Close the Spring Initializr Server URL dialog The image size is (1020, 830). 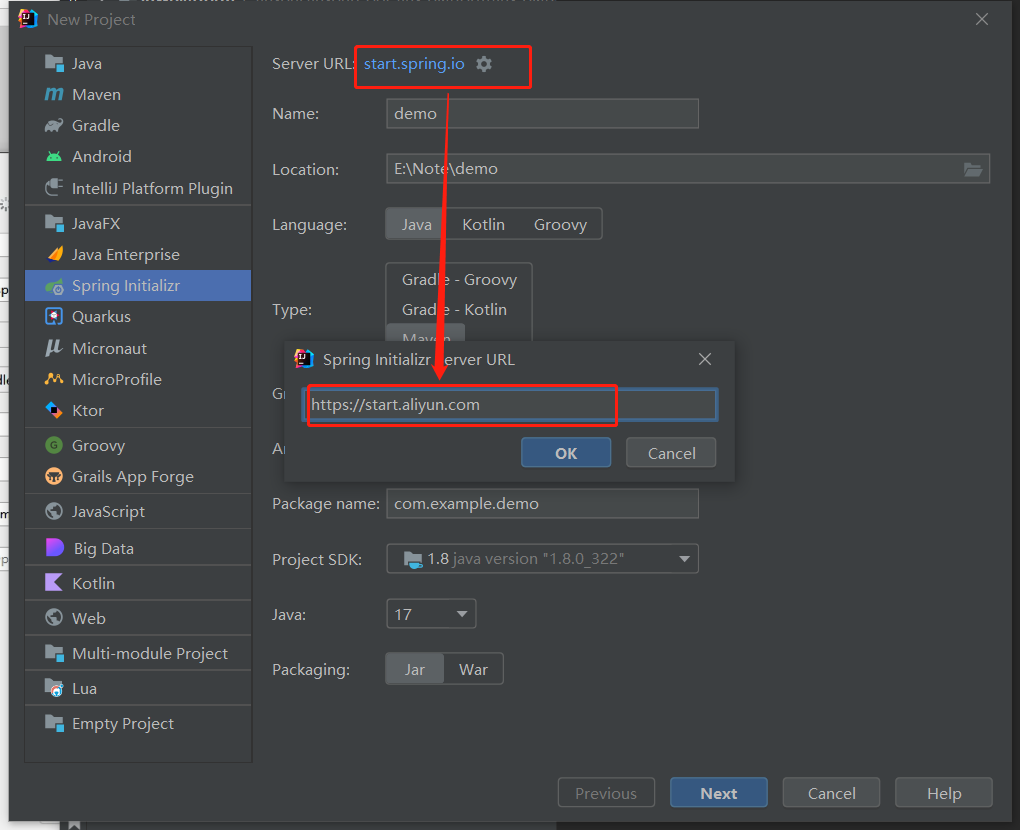point(705,359)
